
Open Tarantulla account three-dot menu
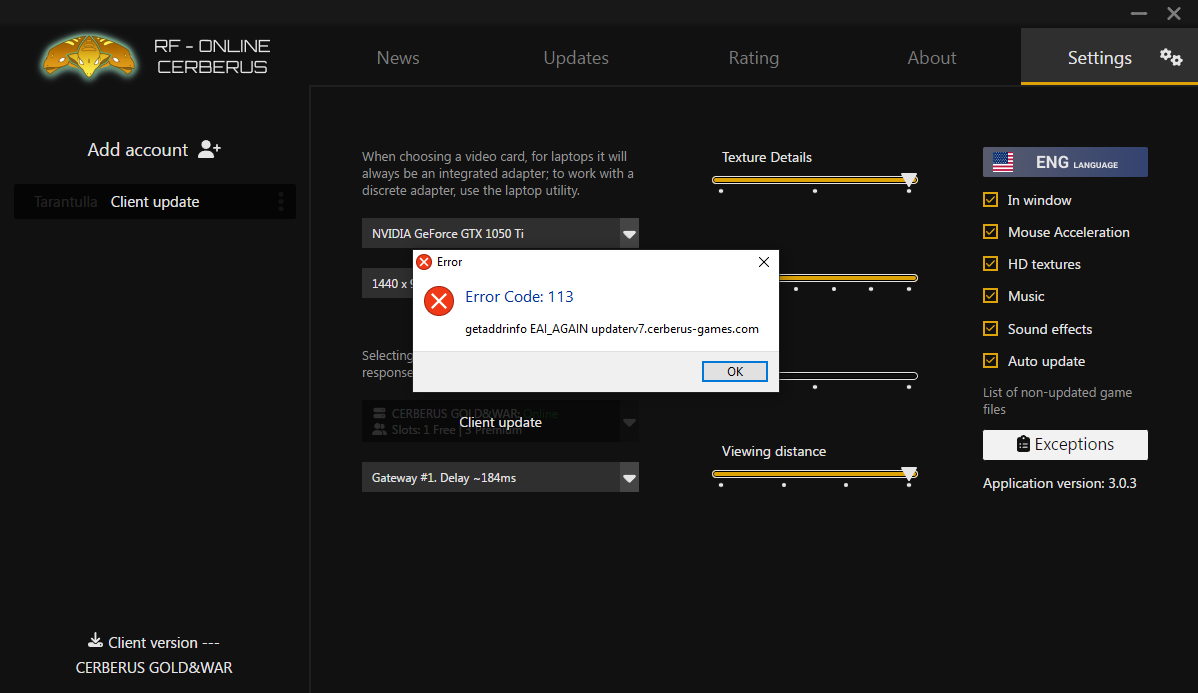(x=281, y=202)
